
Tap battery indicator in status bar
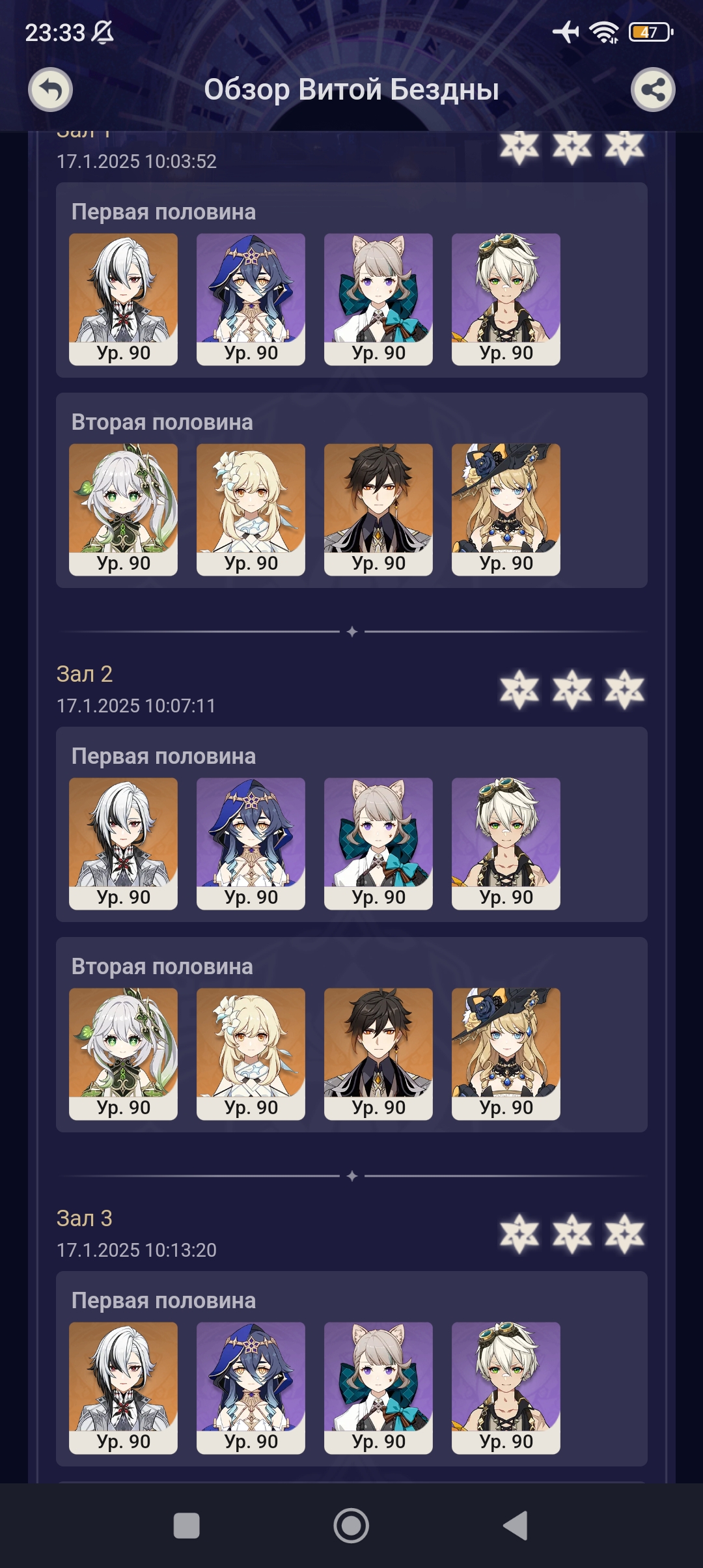click(651, 32)
